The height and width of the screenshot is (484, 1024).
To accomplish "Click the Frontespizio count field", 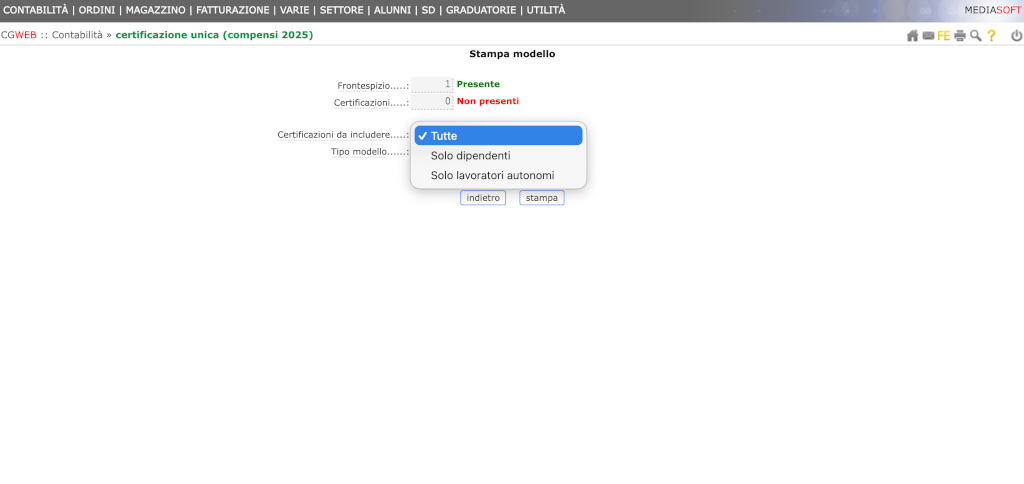I will pos(432,85).
